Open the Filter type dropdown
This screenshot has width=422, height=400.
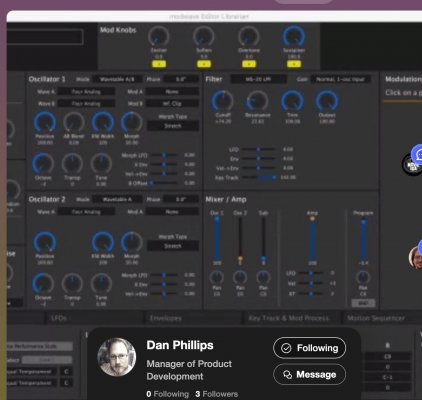point(258,79)
